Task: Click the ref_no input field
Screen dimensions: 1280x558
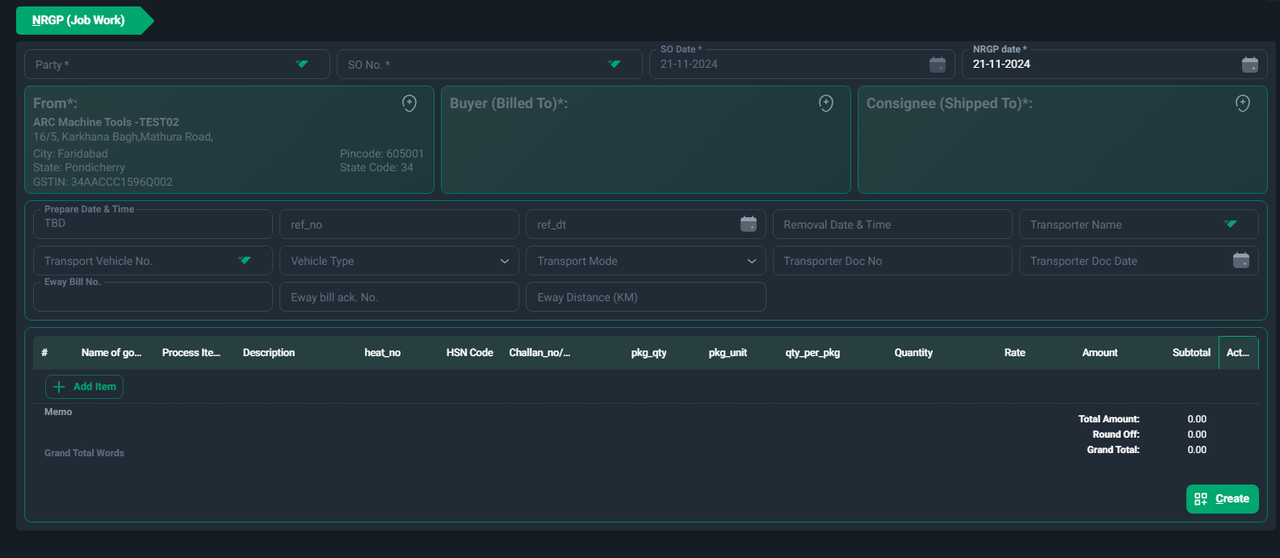Action: coord(399,224)
